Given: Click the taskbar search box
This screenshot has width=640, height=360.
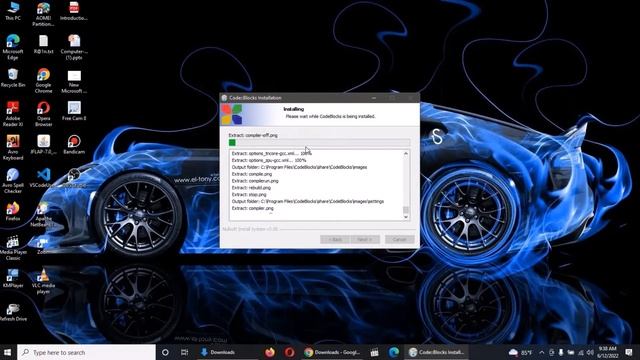Looking at the screenshot, I should [x=86, y=352].
